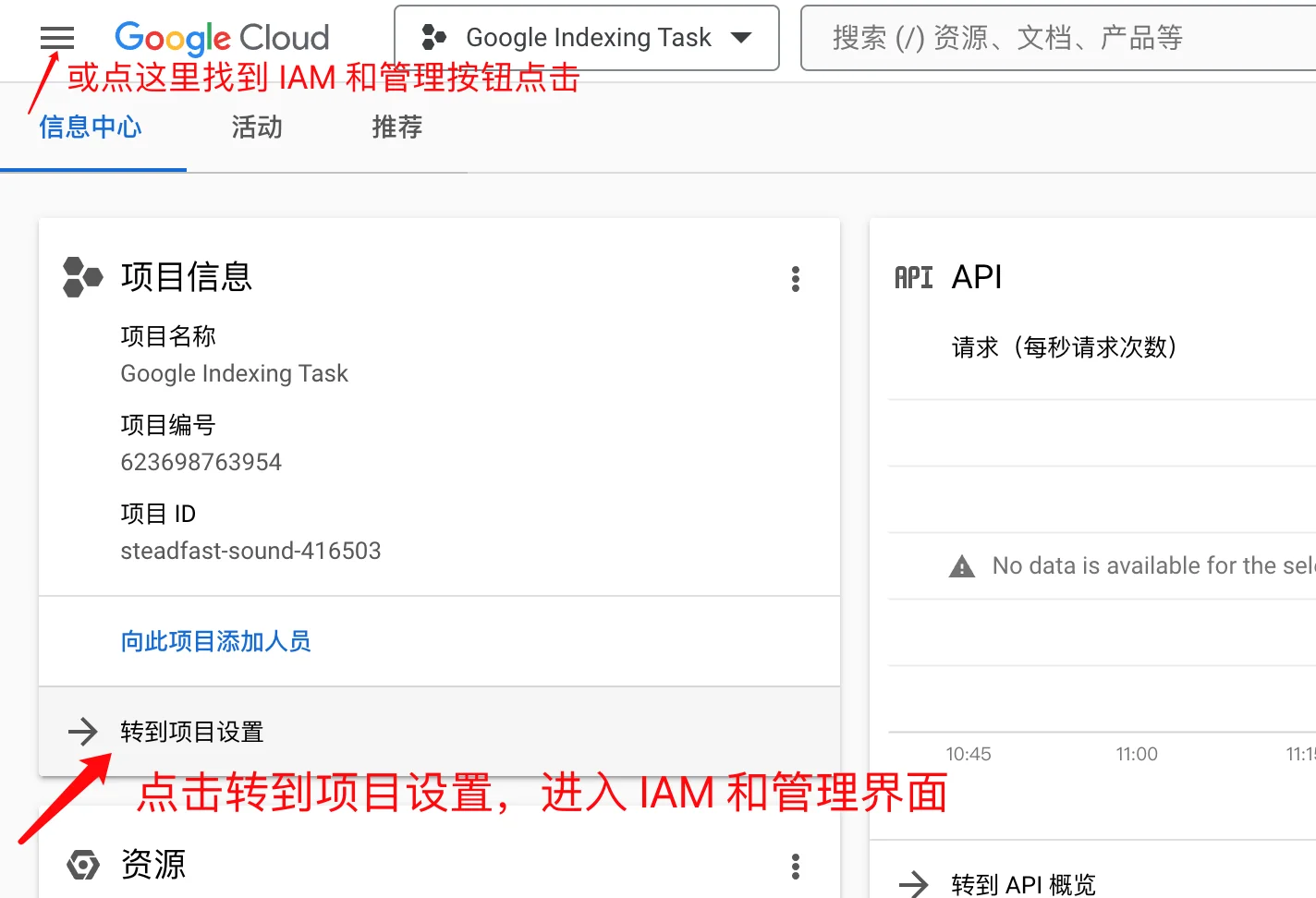
Task: Click the project selector dropdown arrow
Action: [x=741, y=38]
